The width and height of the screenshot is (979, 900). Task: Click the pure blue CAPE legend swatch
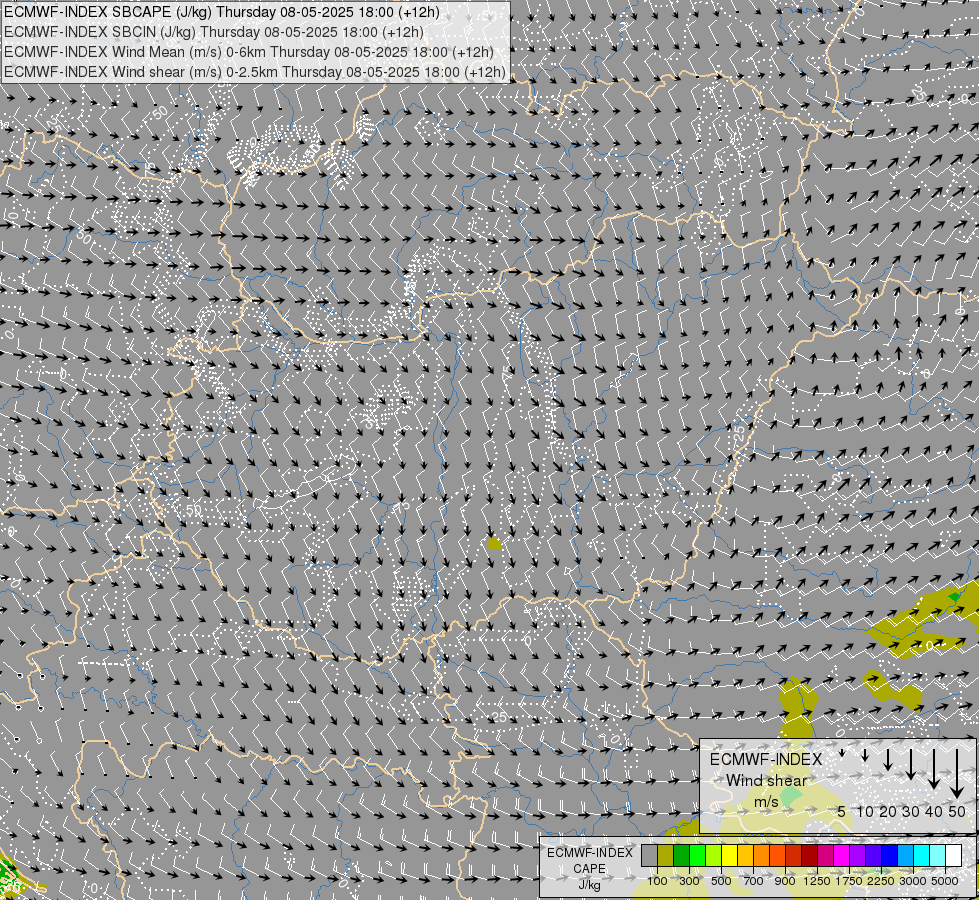coord(890,856)
